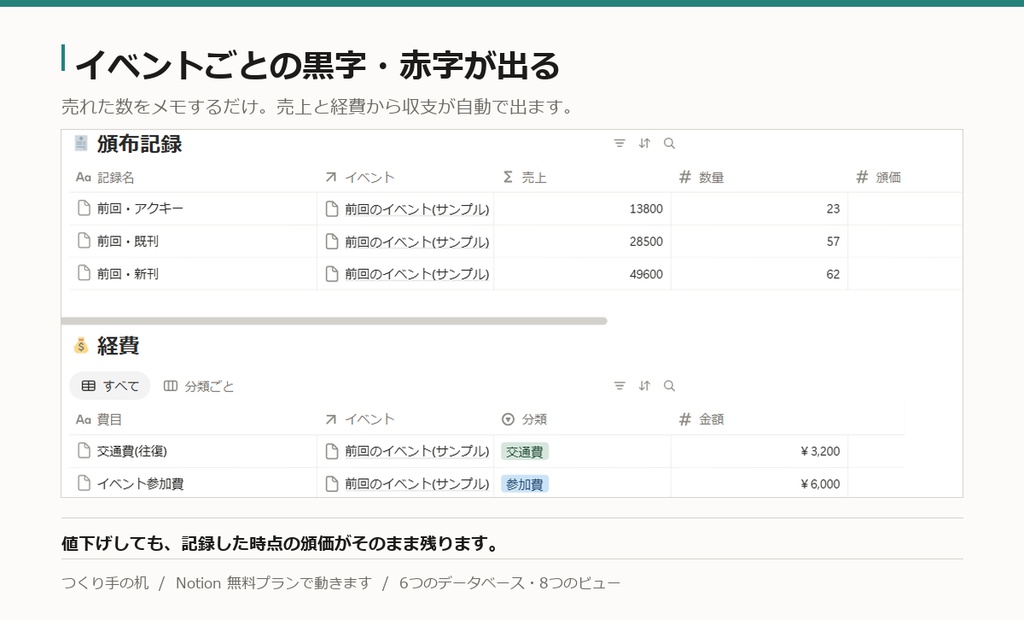Click the 交通費(往復) expense name
Image resolution: width=1024 pixels, height=620 pixels.
[132, 451]
